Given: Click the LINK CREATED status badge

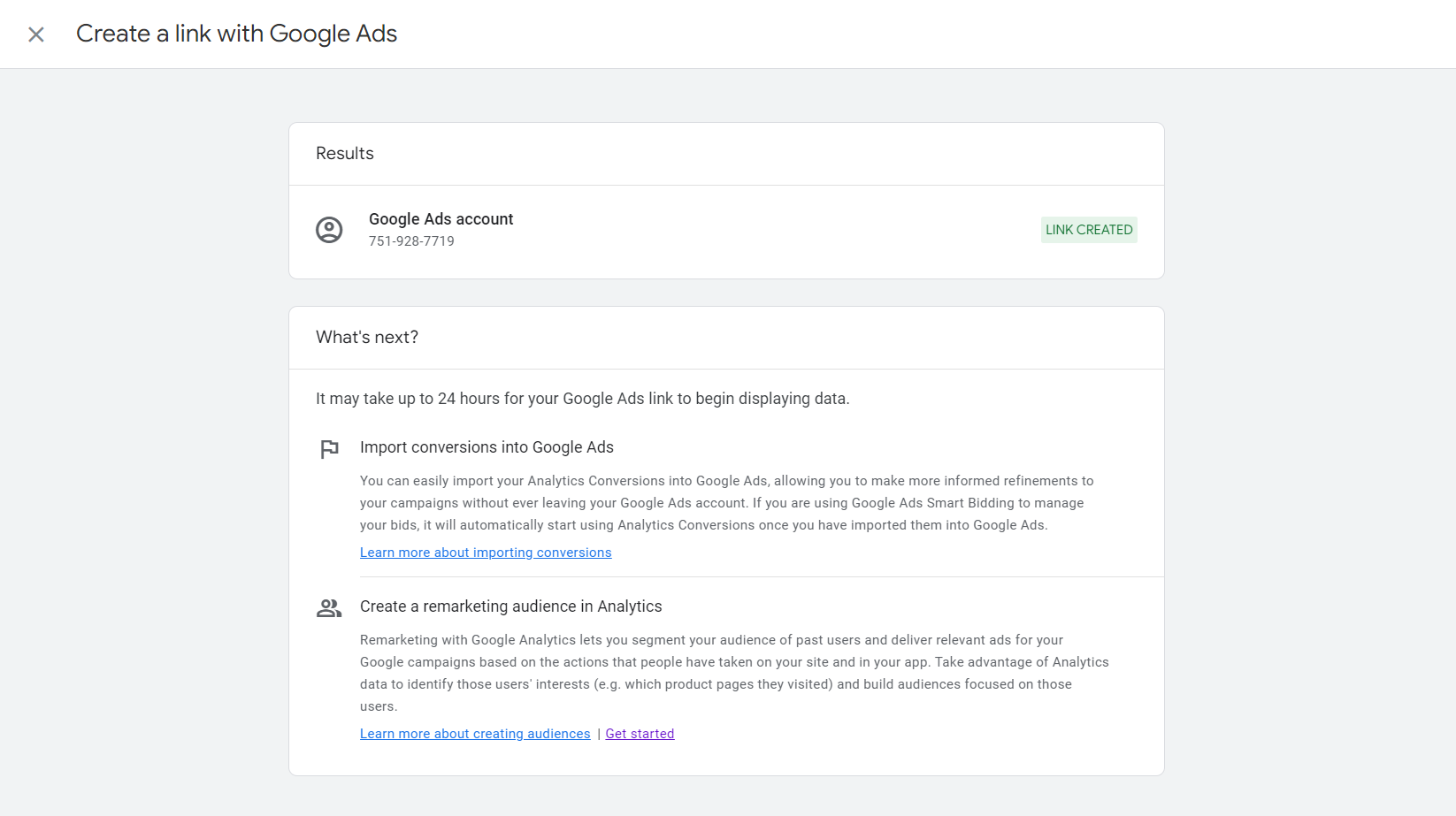Looking at the screenshot, I should pyautogui.click(x=1089, y=230).
